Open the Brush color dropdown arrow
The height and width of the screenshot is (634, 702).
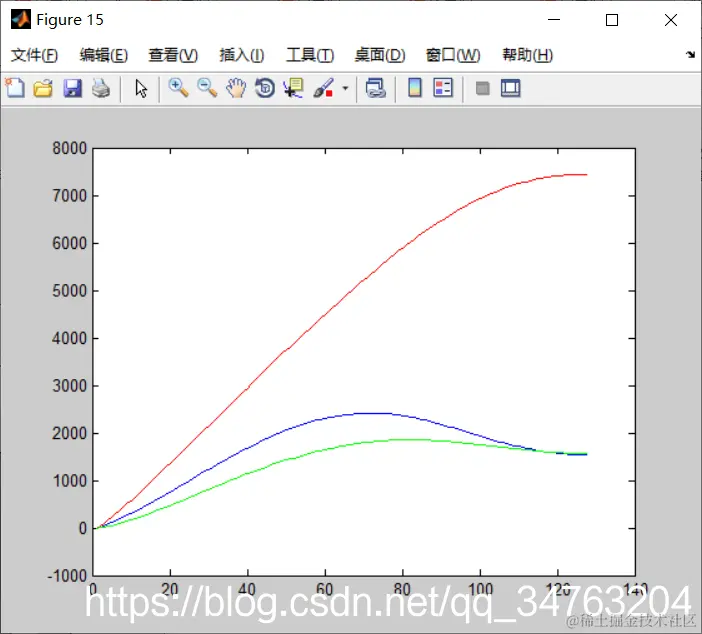click(345, 88)
